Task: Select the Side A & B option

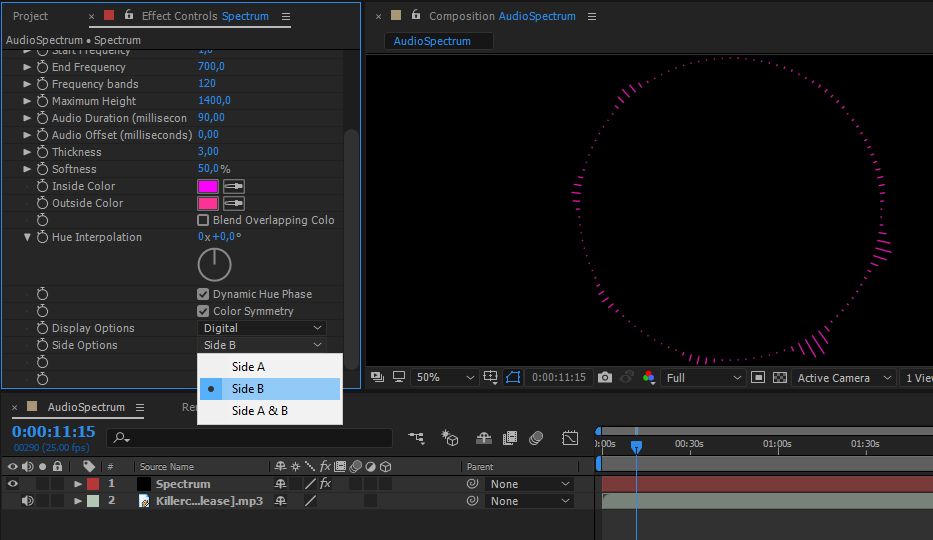Action: click(x=270, y=411)
